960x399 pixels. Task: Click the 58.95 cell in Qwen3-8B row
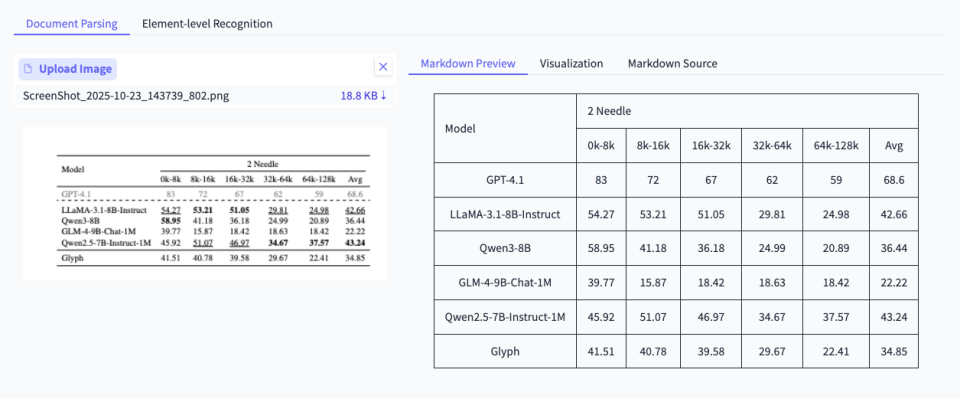point(601,248)
